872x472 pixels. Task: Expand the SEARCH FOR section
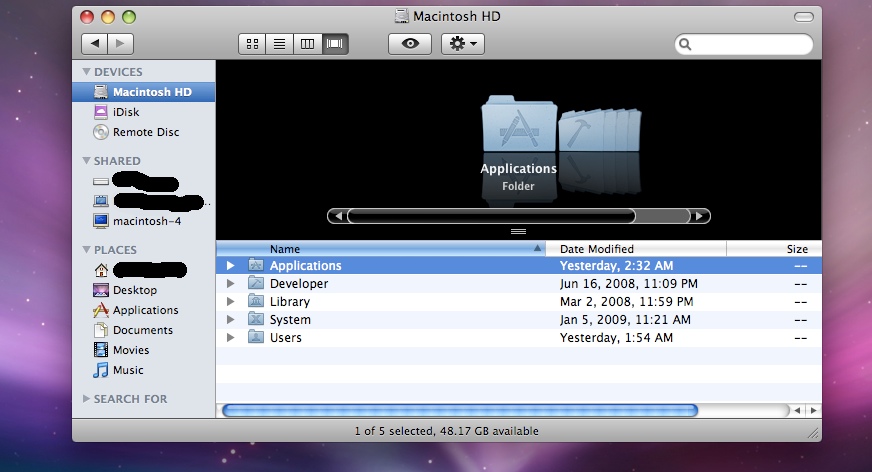coord(86,399)
